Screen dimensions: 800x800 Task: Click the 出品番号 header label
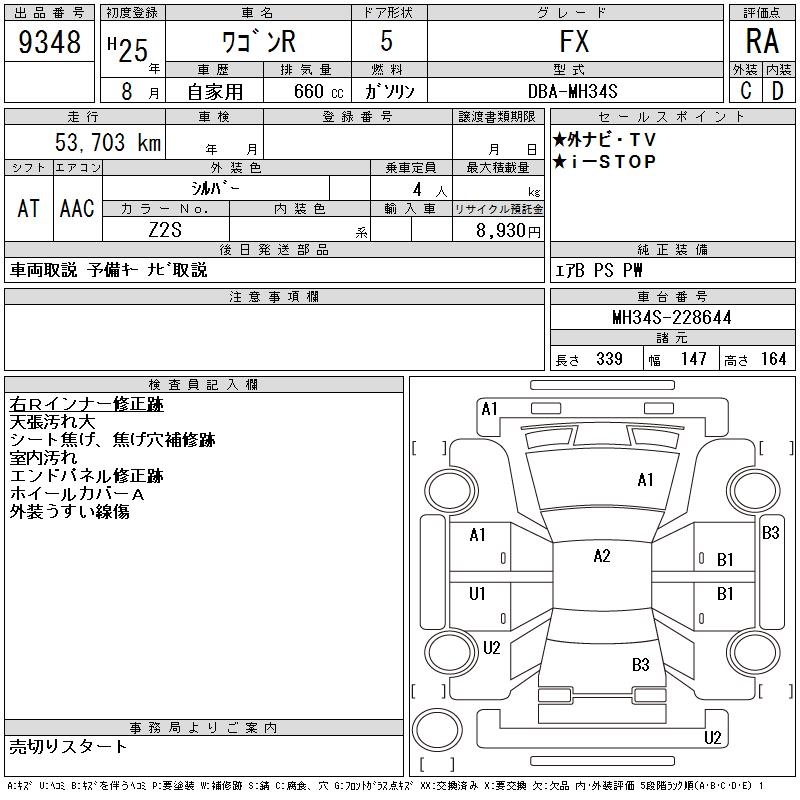pos(49,13)
